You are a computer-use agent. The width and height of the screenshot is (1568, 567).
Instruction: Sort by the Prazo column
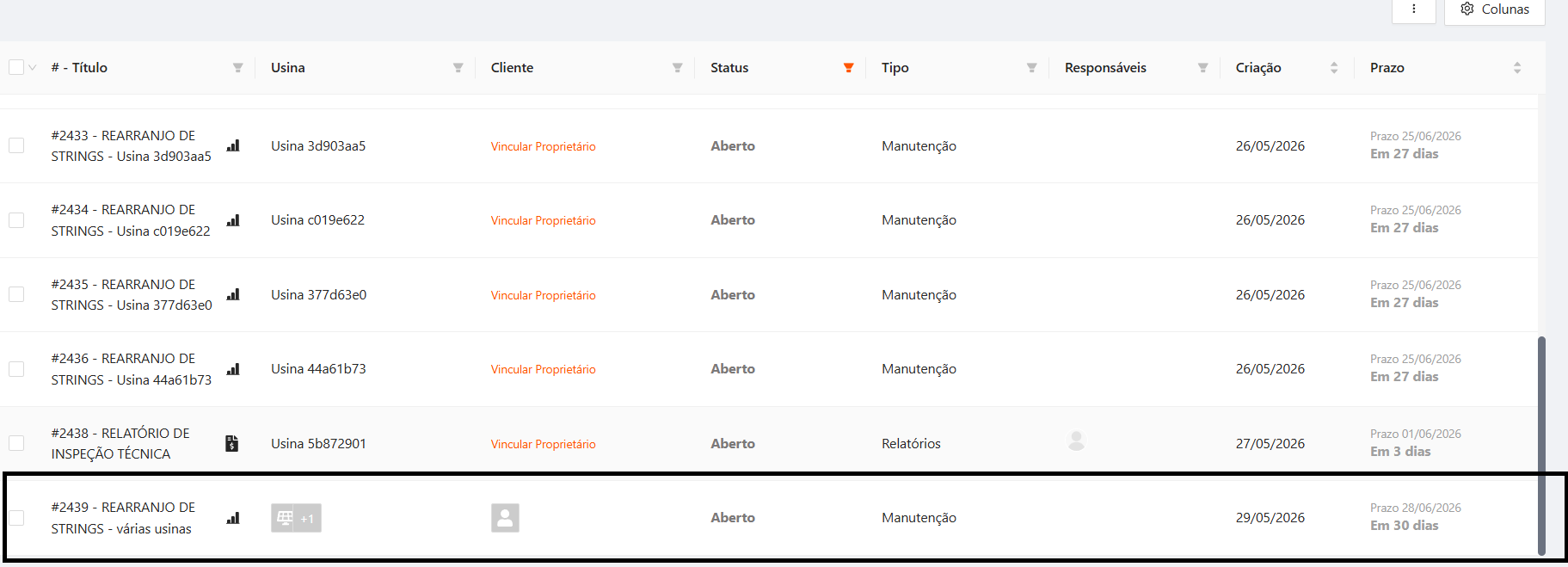point(1517,68)
